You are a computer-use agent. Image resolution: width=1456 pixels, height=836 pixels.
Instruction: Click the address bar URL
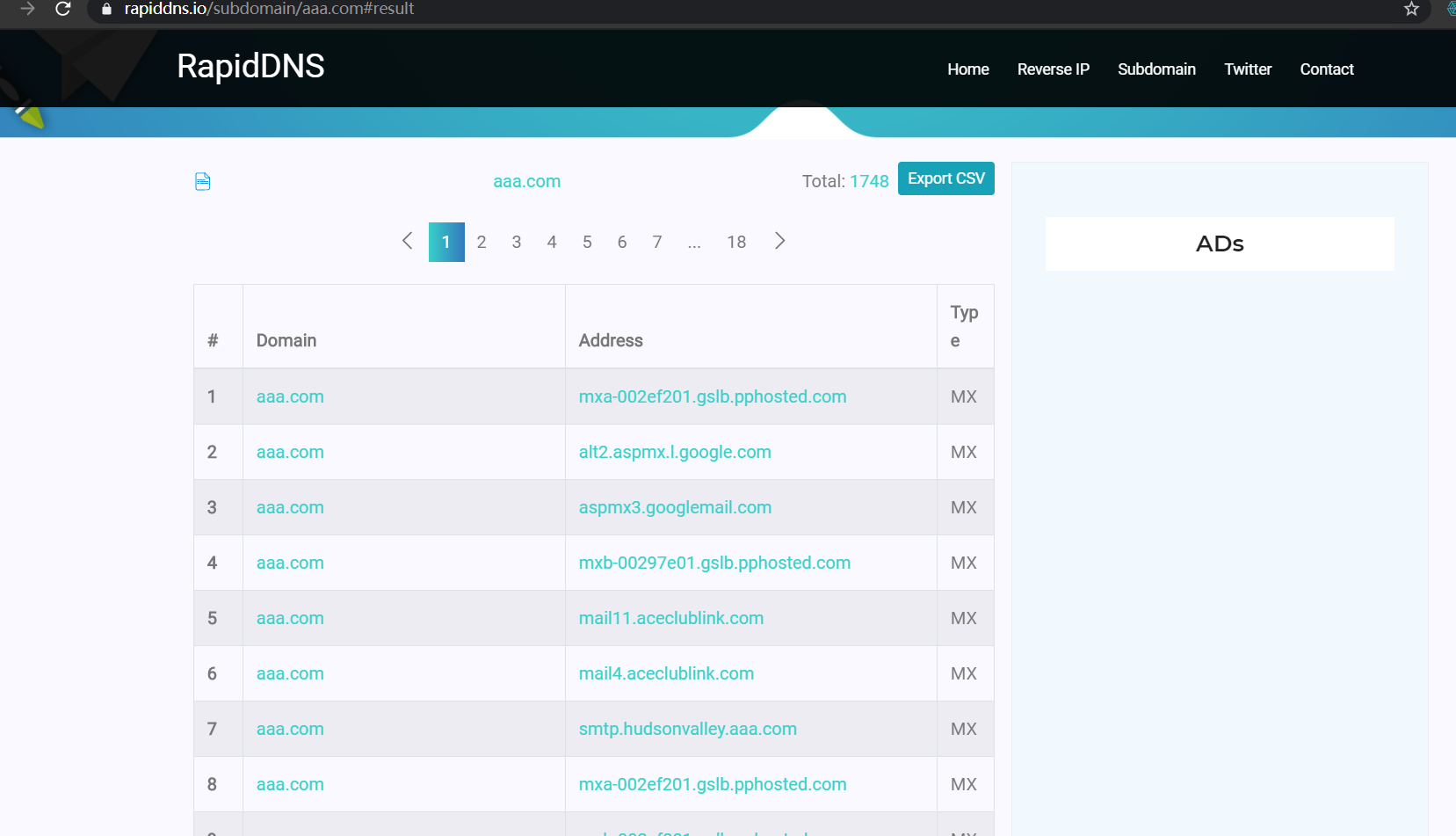(x=269, y=9)
